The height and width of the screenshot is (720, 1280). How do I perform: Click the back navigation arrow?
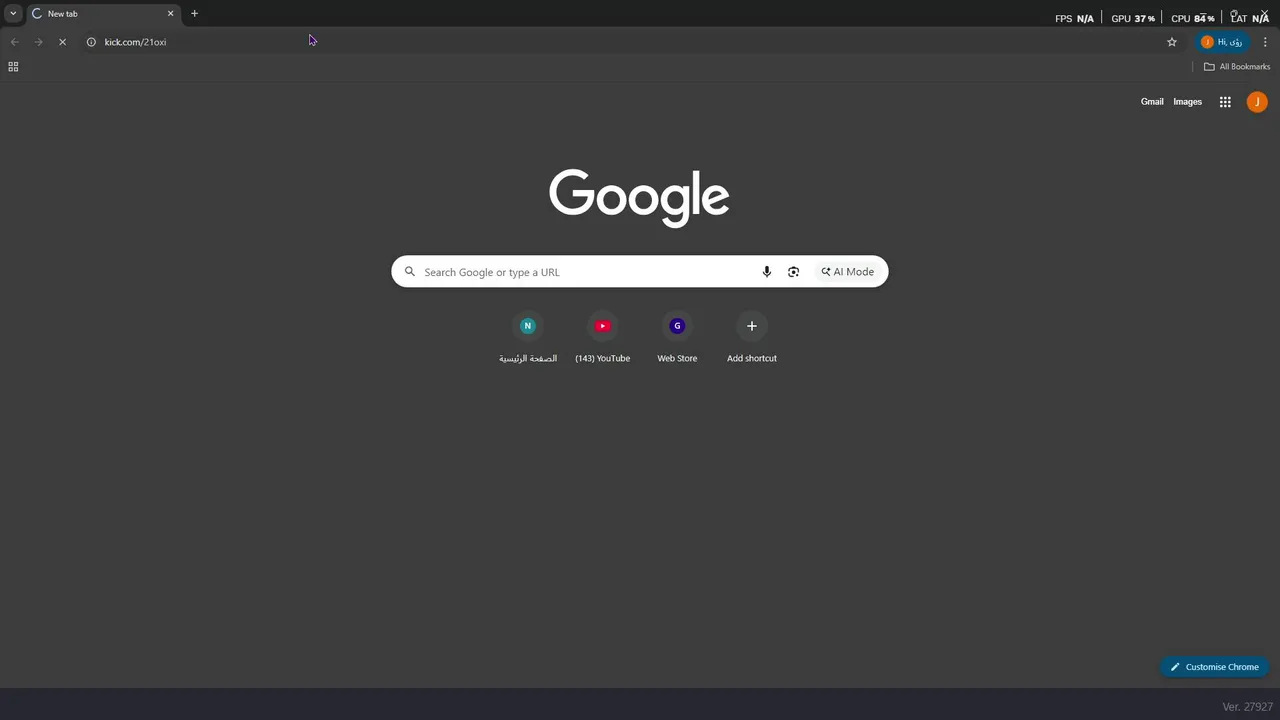14,42
